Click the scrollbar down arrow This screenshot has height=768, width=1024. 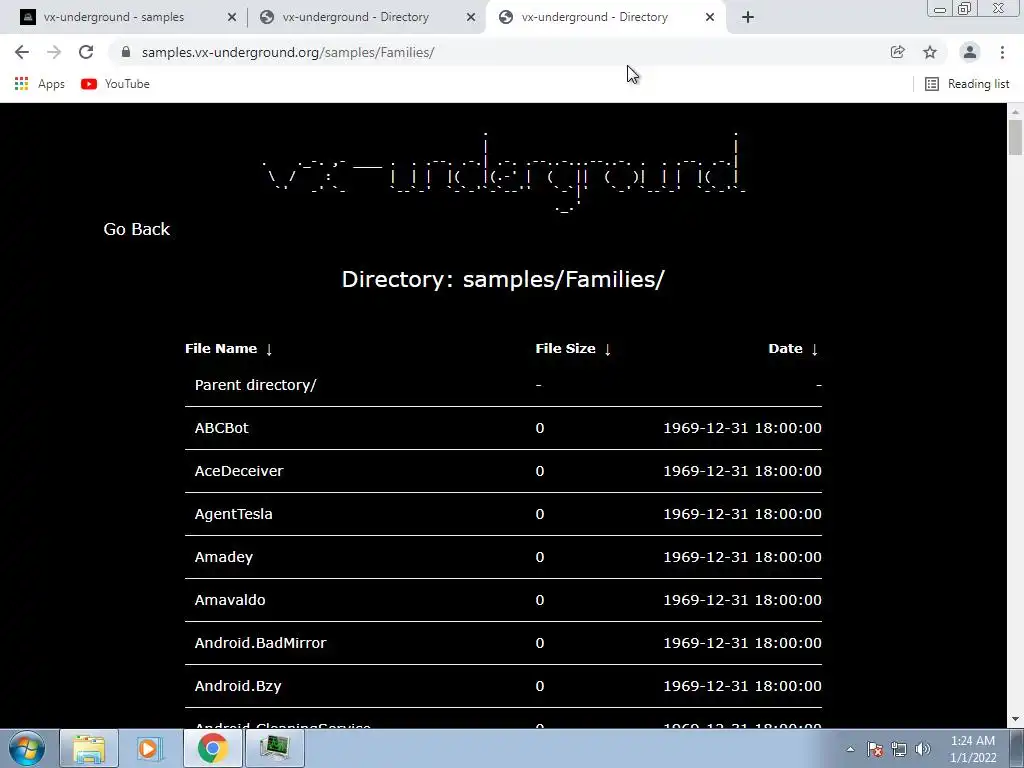click(x=1016, y=720)
